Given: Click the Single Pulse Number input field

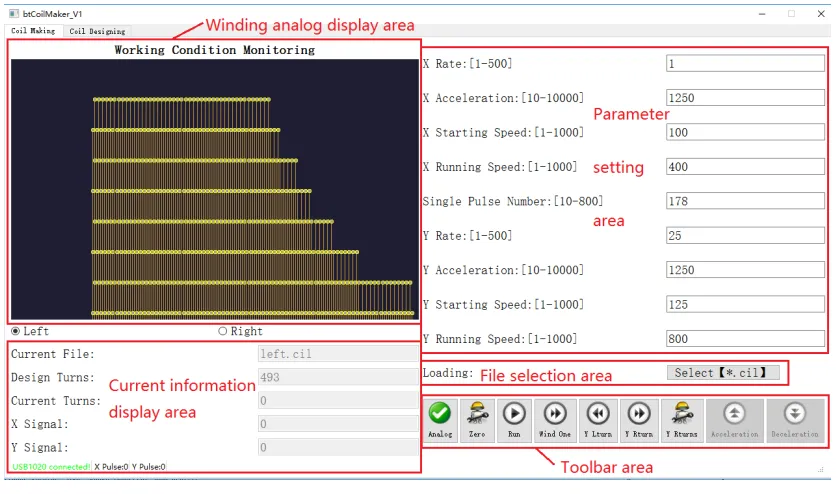Looking at the screenshot, I should click(745, 201).
